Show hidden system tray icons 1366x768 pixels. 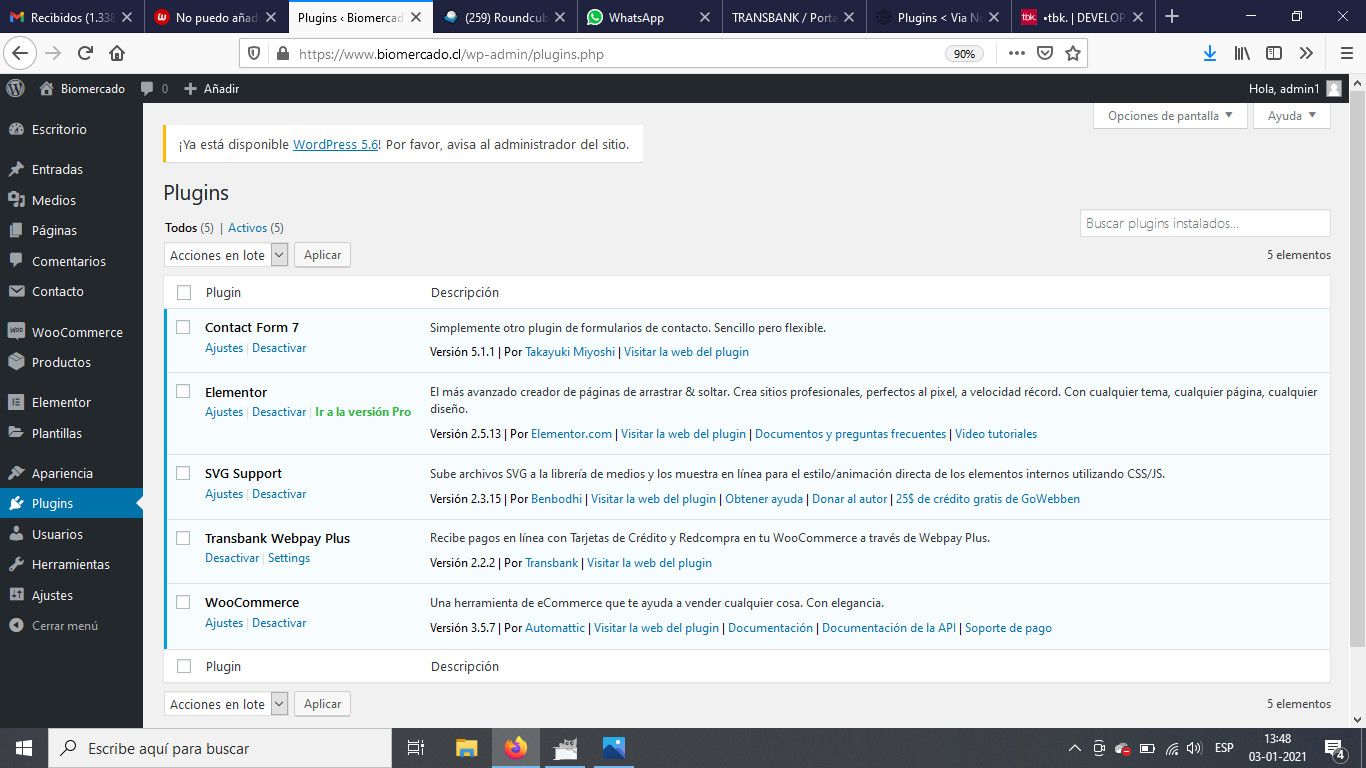coord(1075,748)
